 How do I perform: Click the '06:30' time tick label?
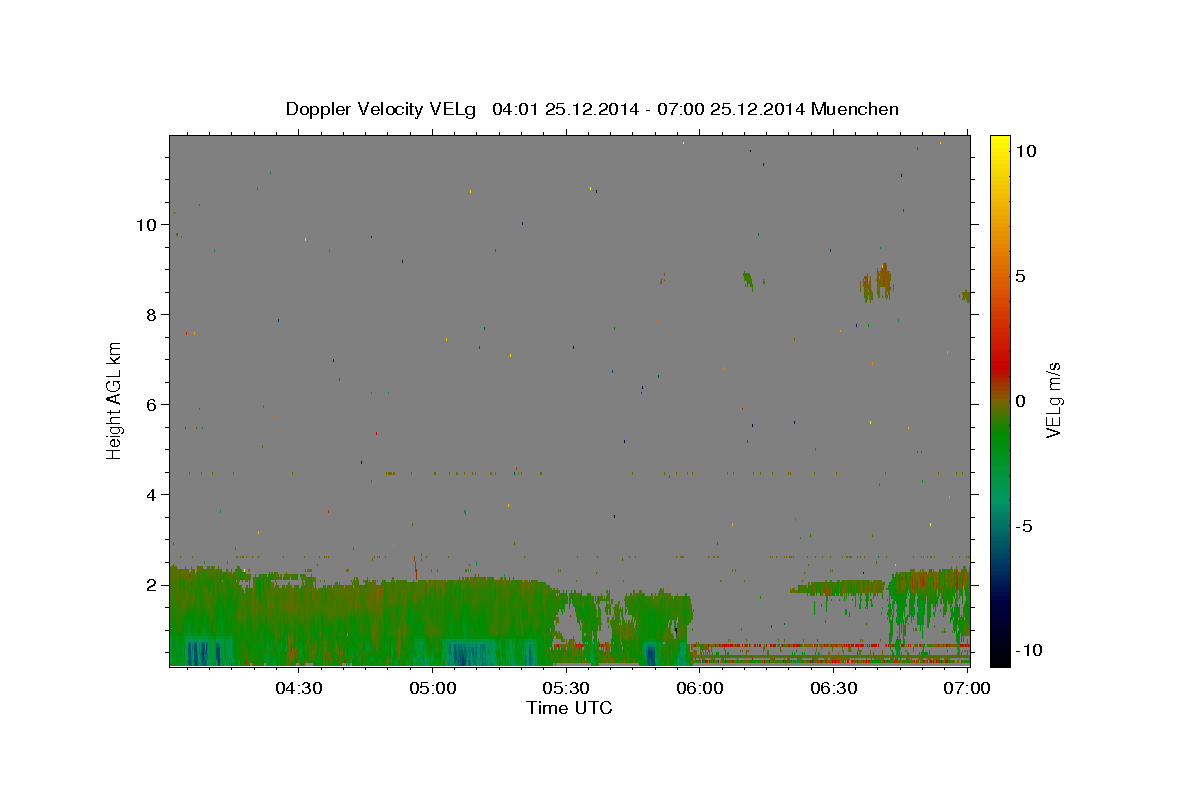(x=834, y=688)
